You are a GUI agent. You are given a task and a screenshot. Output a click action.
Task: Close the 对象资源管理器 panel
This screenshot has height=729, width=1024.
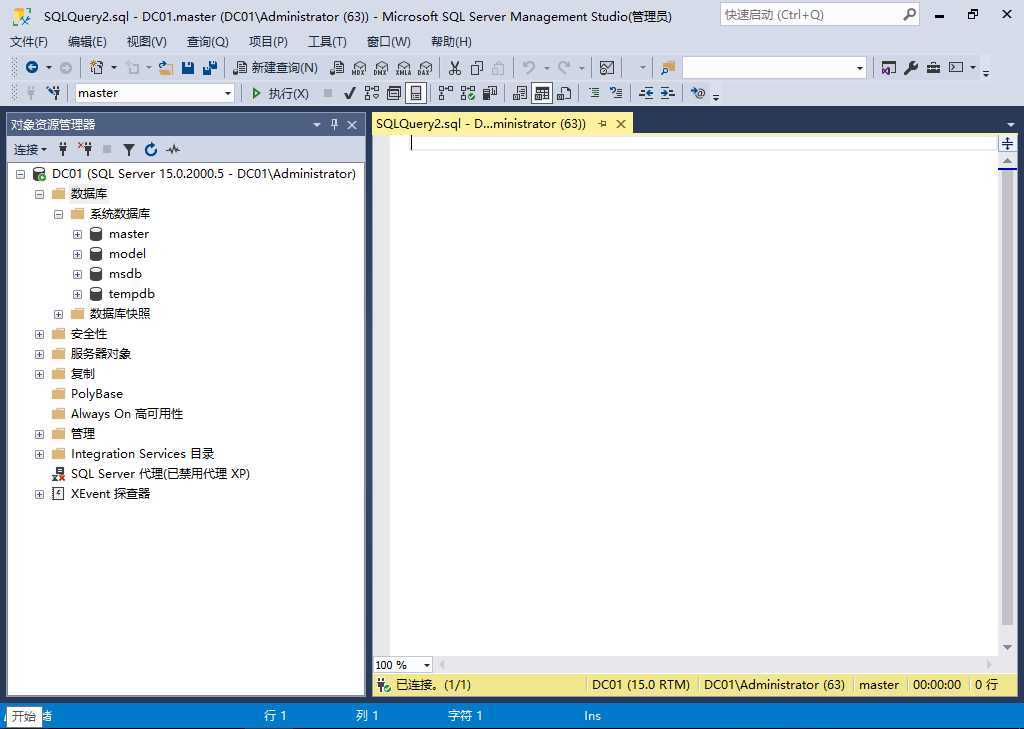pos(352,124)
